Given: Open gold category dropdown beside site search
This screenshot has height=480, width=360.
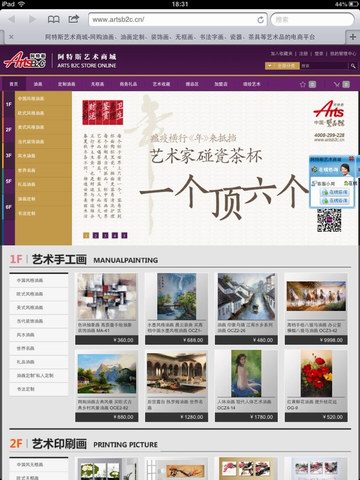Looking at the screenshot, I should click(x=282, y=66).
